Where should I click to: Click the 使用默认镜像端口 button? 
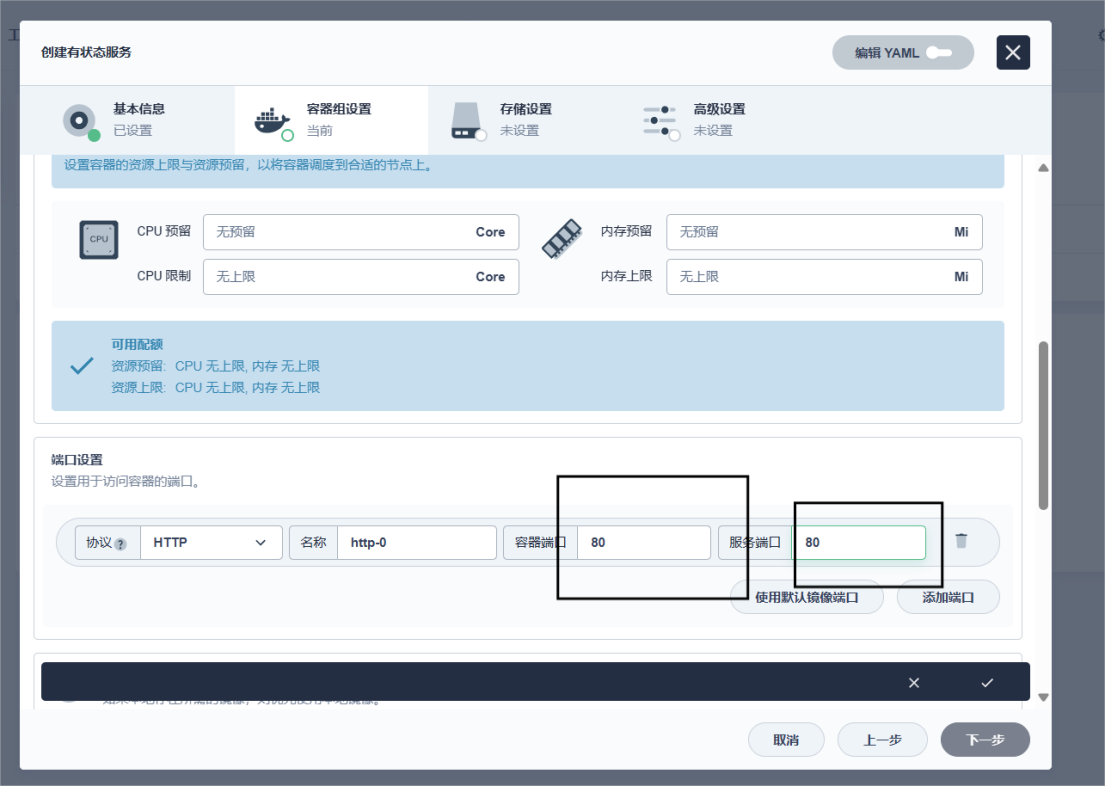point(806,598)
